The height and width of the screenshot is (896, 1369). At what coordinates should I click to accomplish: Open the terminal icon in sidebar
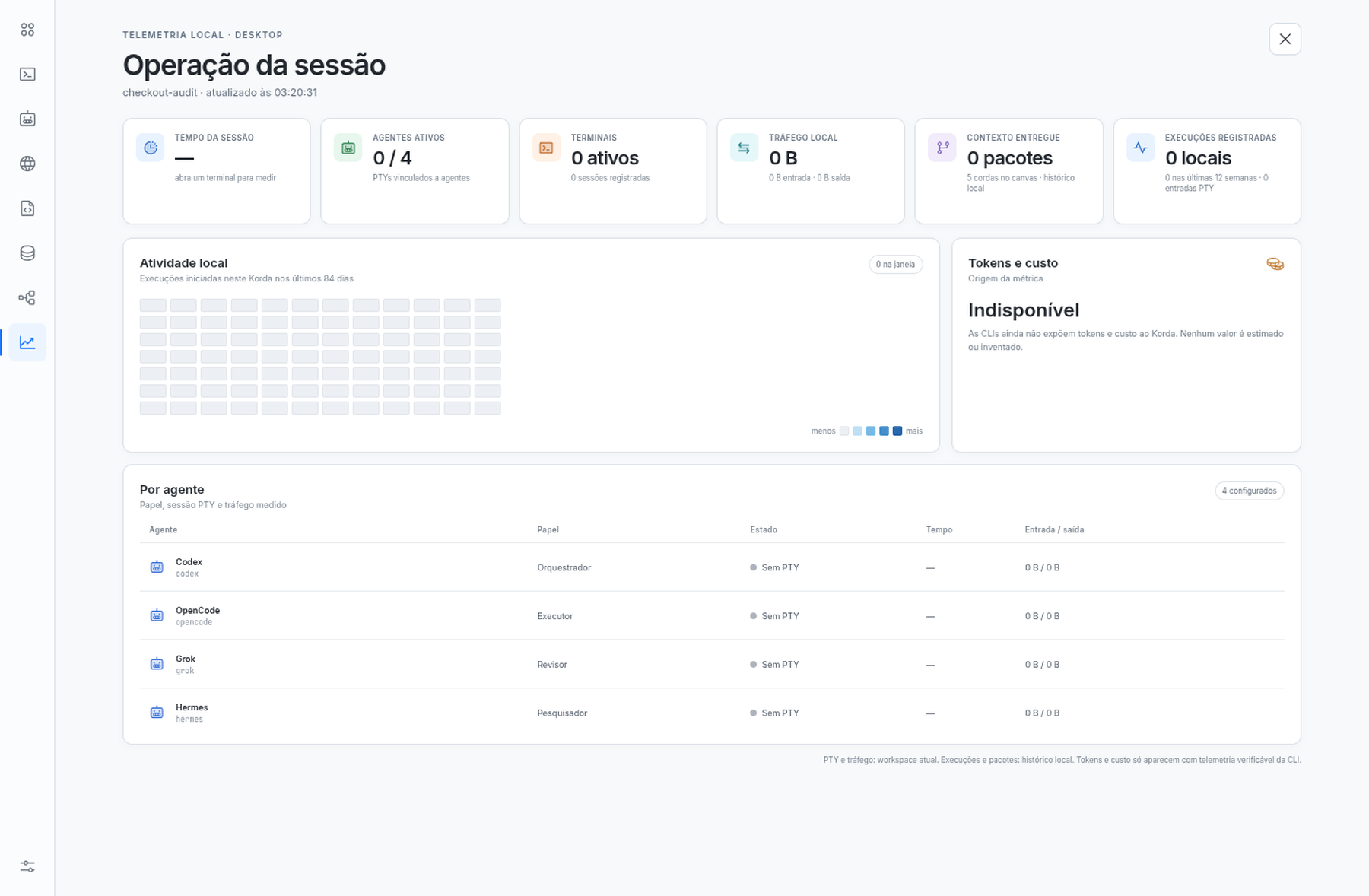(x=27, y=75)
